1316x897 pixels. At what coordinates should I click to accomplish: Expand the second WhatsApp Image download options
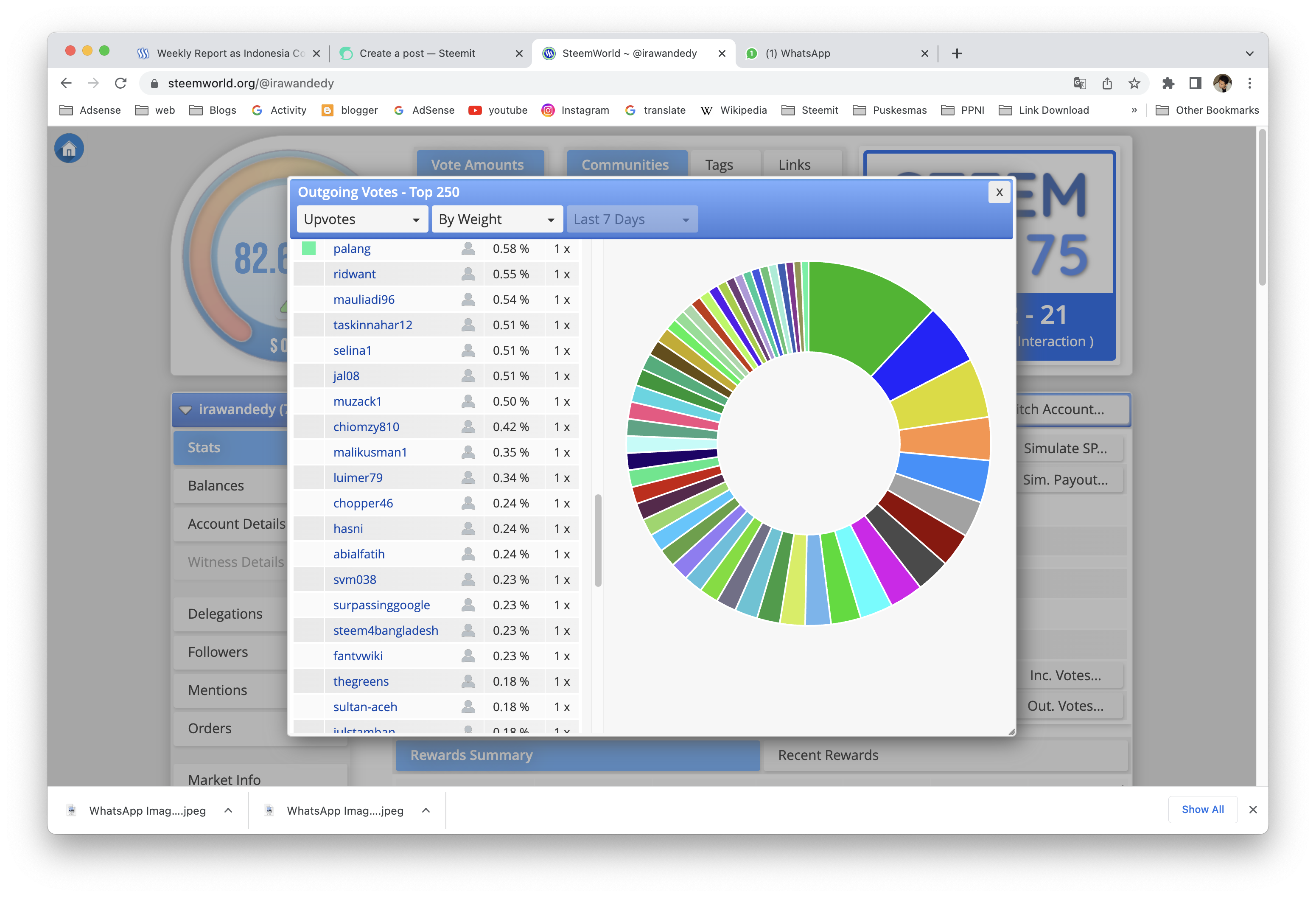pyautogui.click(x=426, y=810)
